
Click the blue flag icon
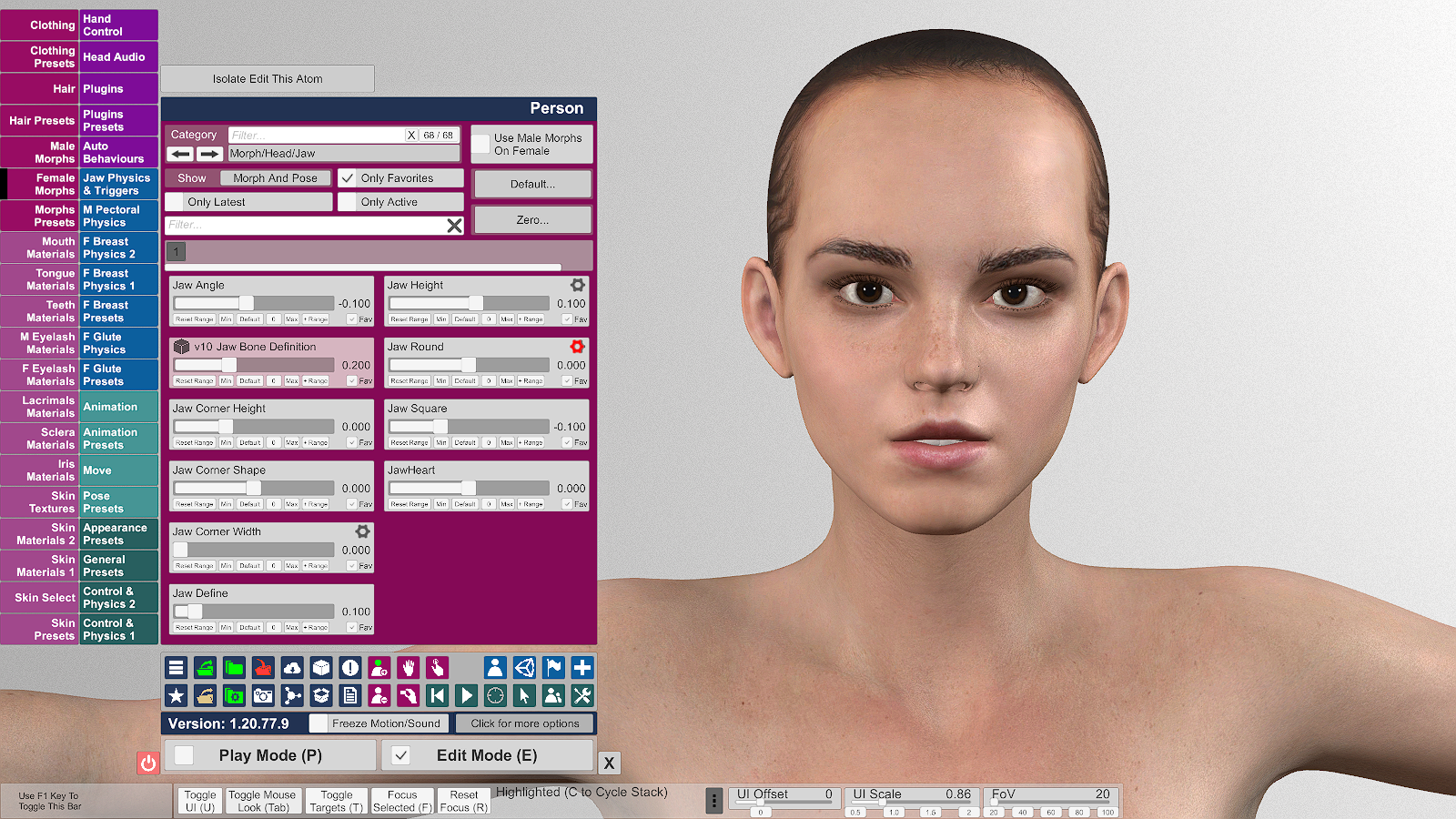click(x=553, y=668)
